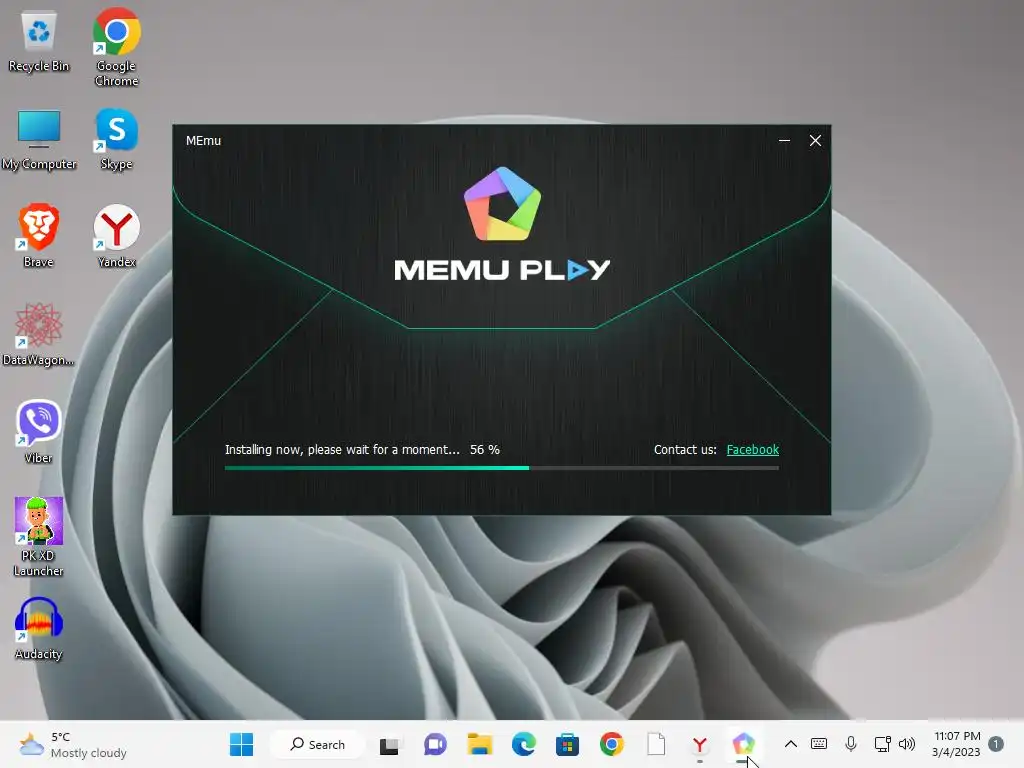Viewport: 1024px width, 768px height.
Task: Click the MEMU PLAY wordmark text
Action: (502, 270)
